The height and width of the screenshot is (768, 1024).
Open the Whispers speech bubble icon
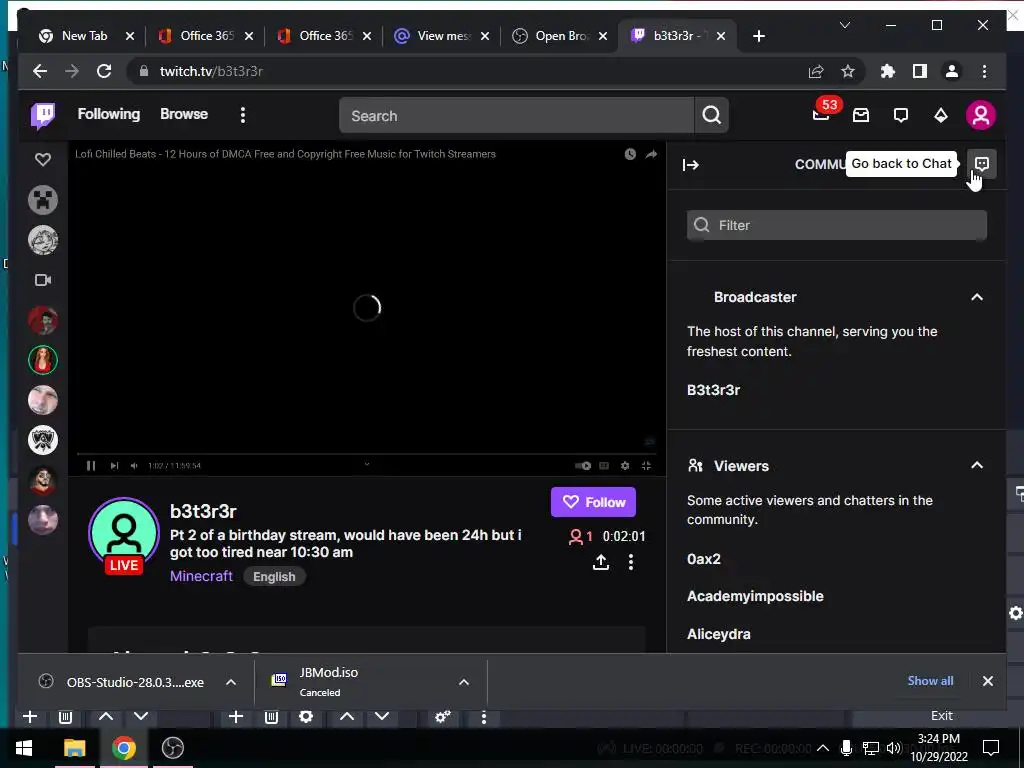[901, 116]
